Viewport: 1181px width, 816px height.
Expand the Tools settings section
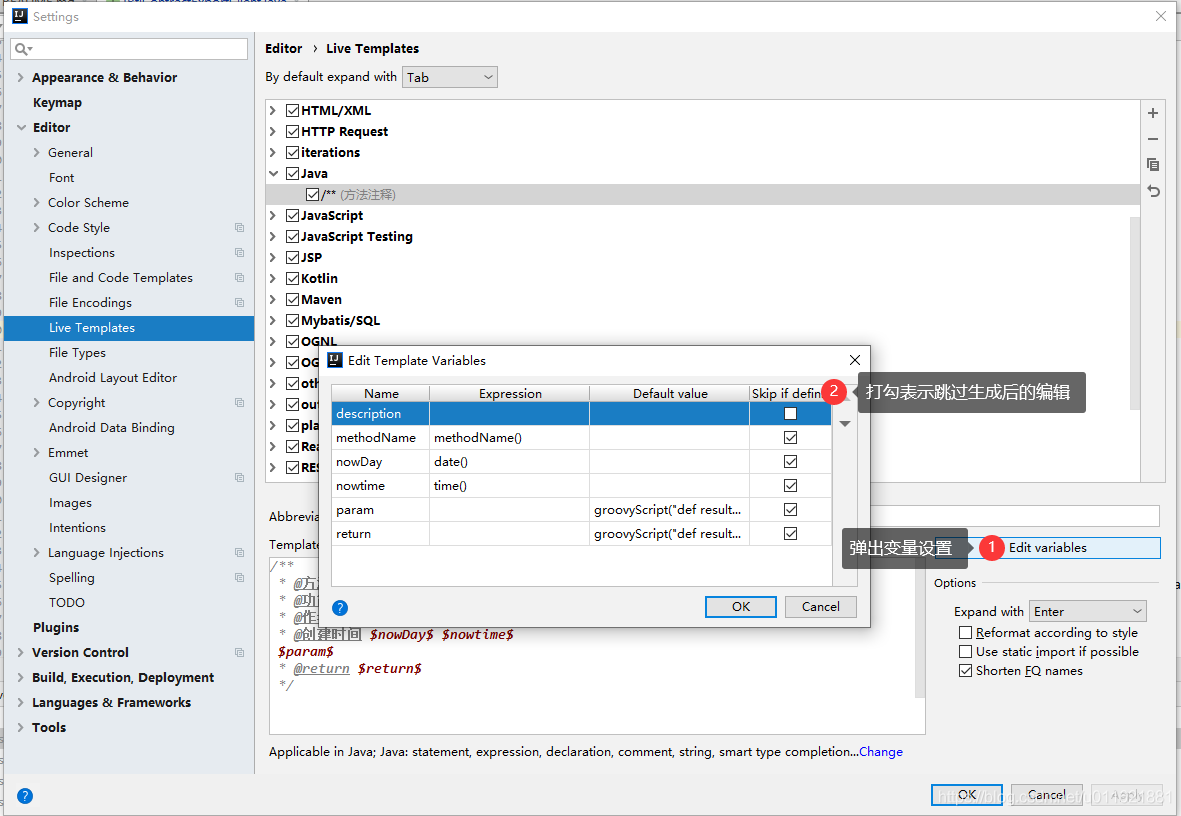20,727
